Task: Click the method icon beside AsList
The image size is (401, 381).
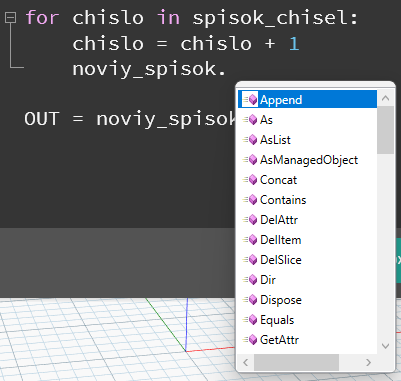Action: click(250, 140)
